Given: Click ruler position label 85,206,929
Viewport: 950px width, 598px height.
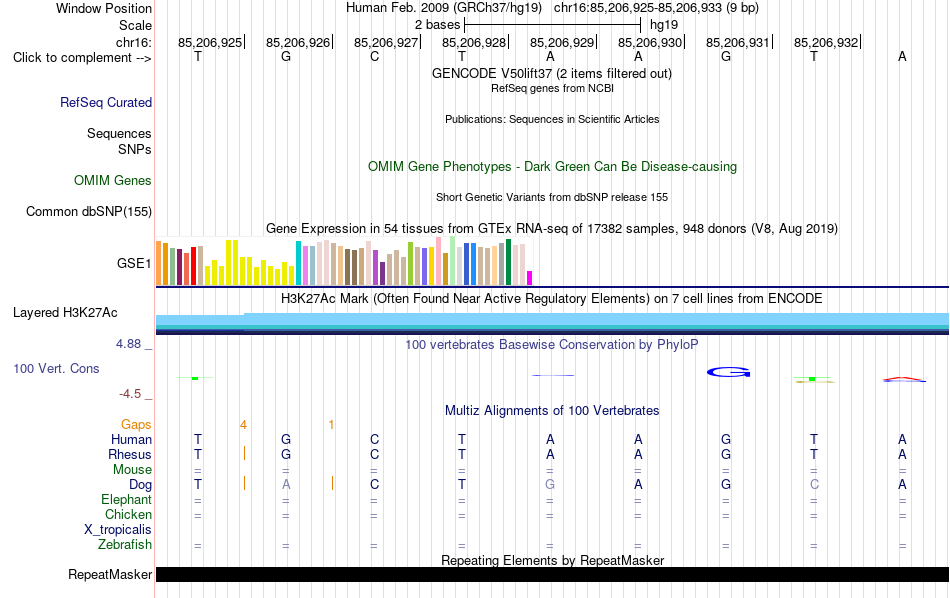Looking at the screenshot, I should click(x=562, y=42).
